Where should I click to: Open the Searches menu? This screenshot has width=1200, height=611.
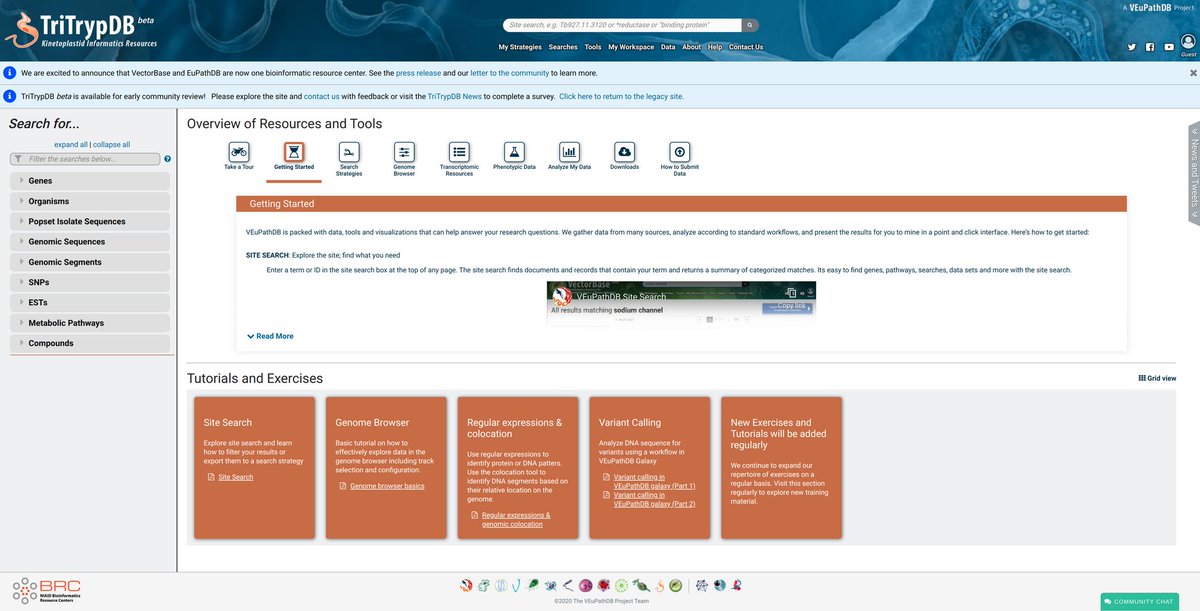(x=563, y=47)
